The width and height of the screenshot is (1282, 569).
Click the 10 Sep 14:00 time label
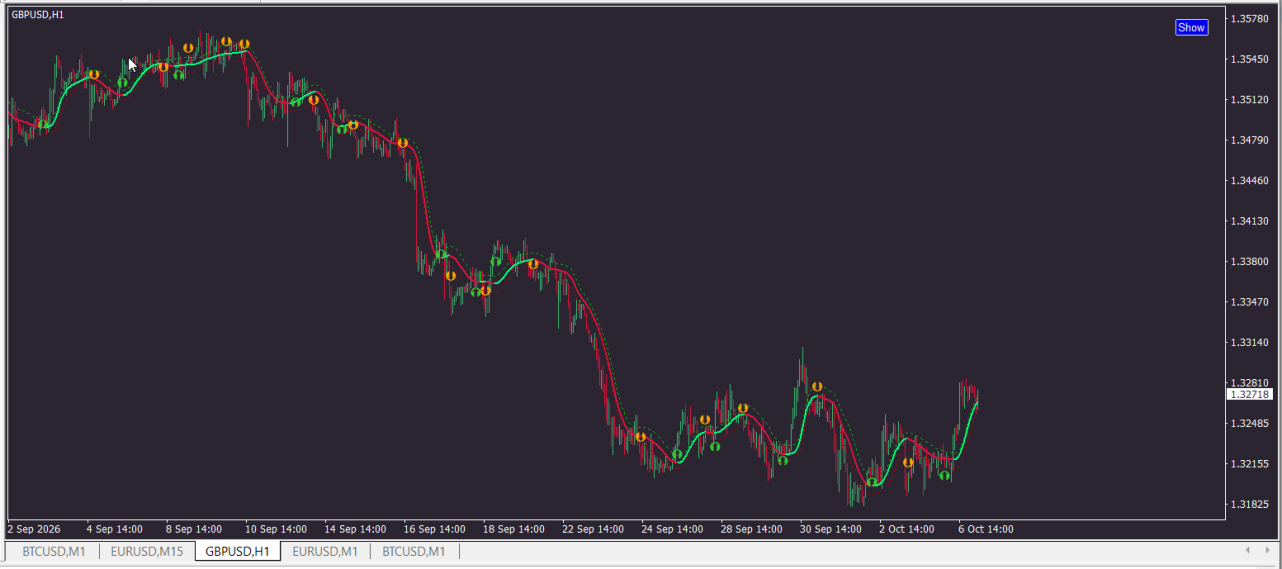[x=276, y=529]
